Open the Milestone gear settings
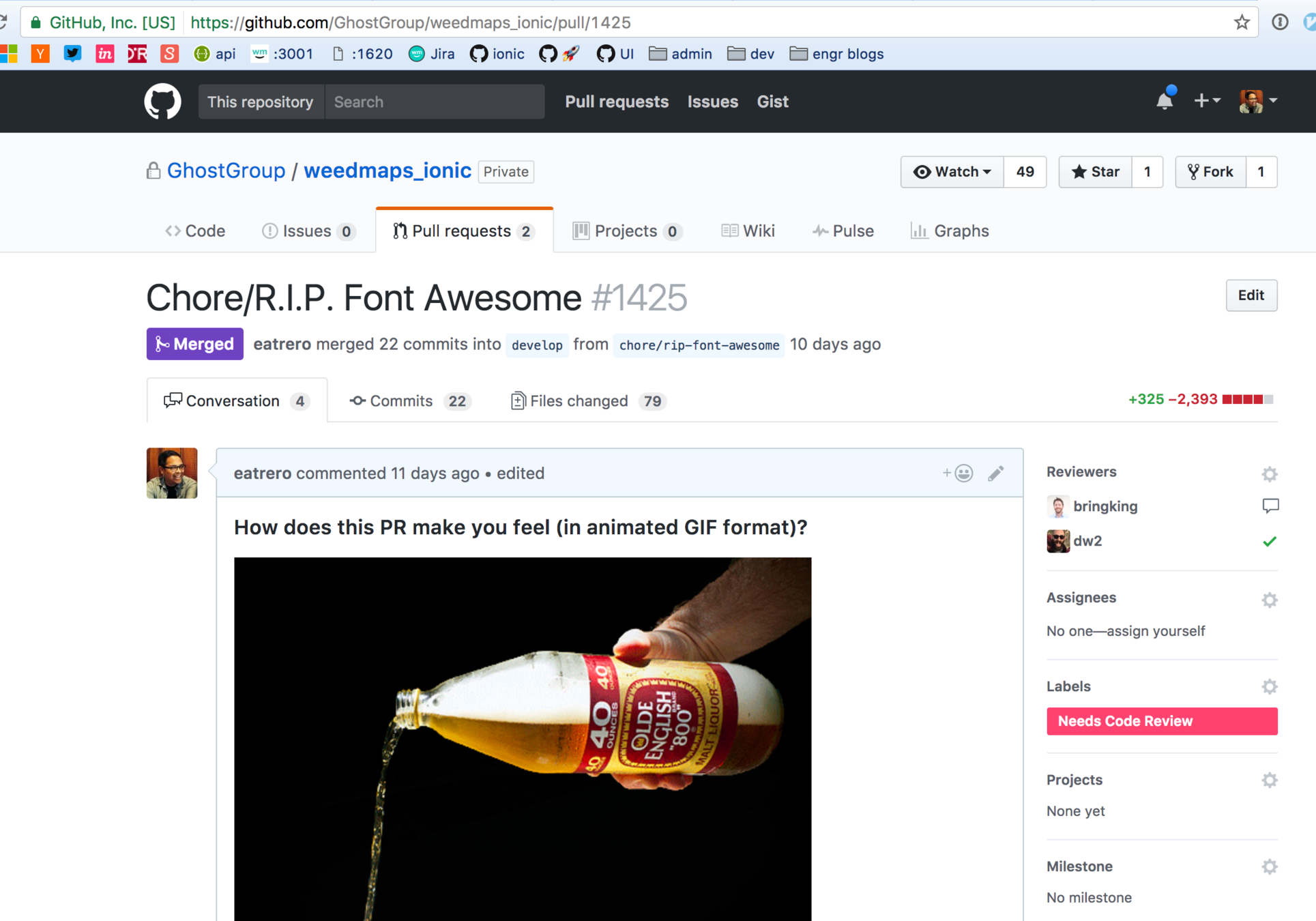This screenshot has height=921, width=1316. tap(1269, 866)
